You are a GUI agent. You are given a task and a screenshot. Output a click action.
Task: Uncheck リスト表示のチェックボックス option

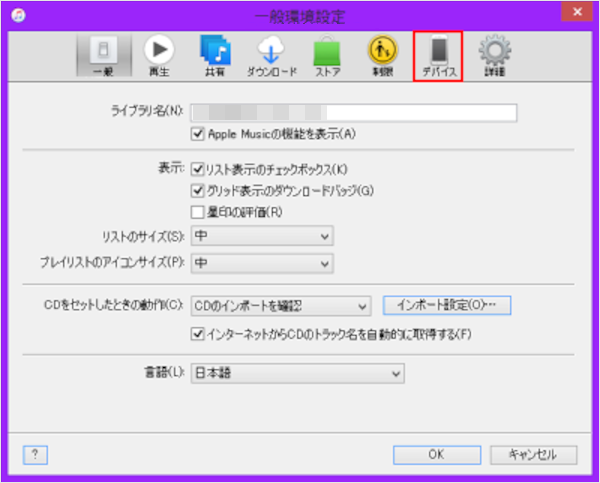197,171
